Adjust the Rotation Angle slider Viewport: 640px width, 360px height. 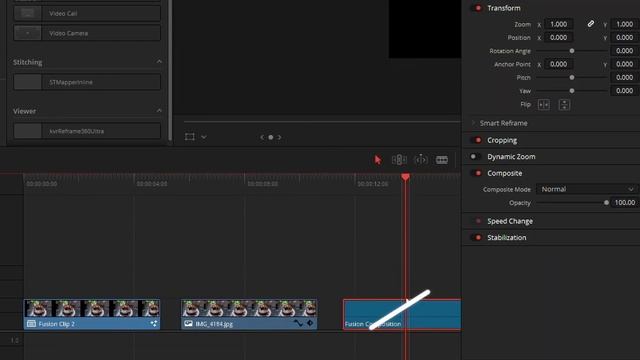tap(571, 51)
